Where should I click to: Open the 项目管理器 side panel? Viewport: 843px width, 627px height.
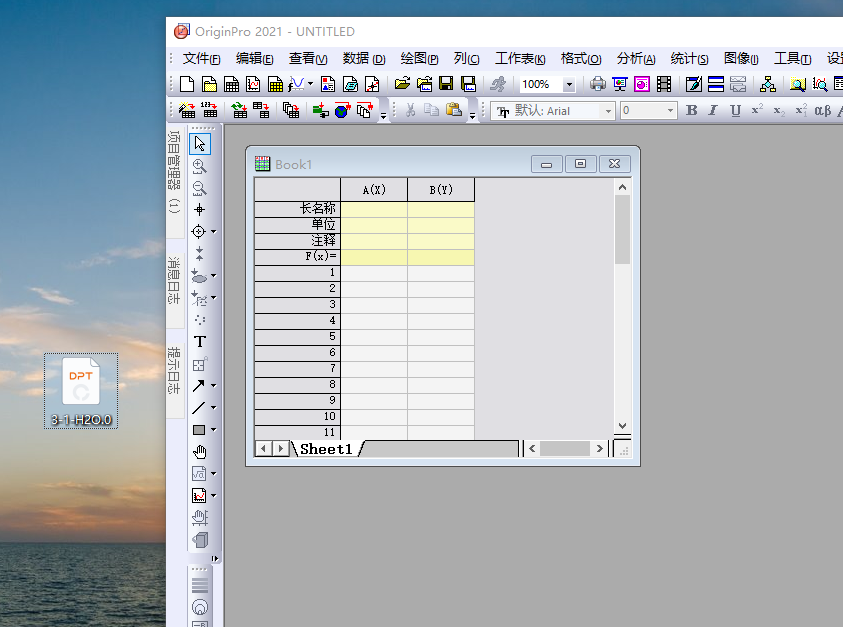174,171
